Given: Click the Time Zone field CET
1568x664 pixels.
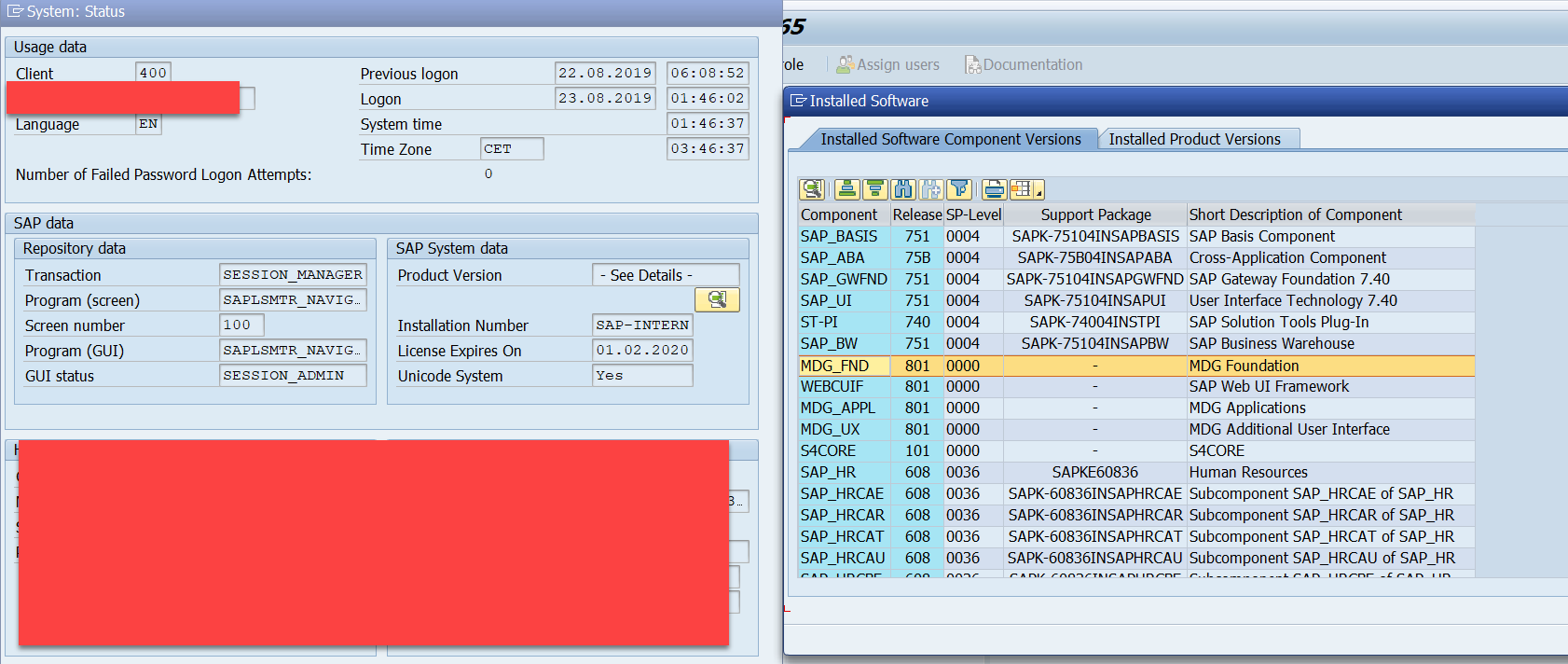Looking at the screenshot, I should [512, 149].
